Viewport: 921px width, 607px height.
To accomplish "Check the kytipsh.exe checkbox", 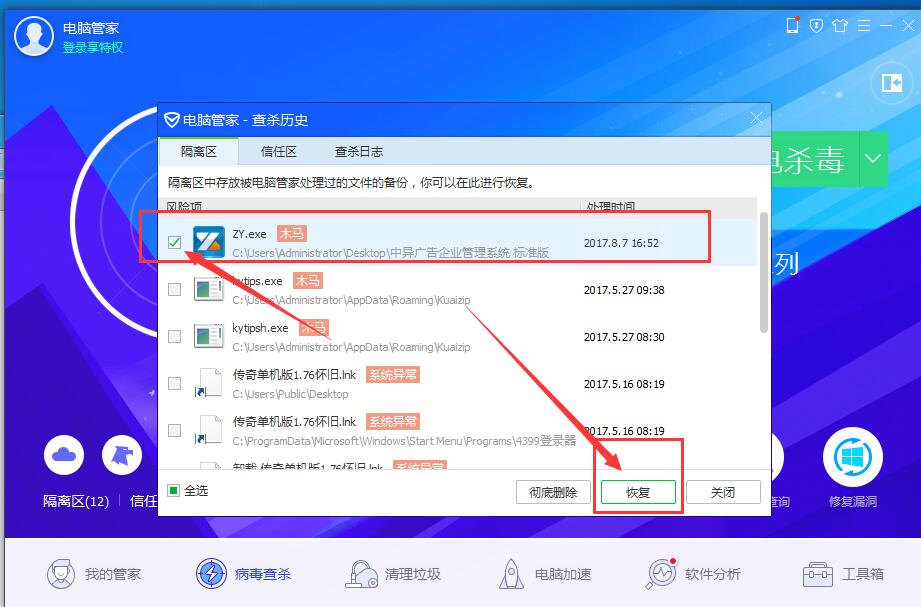I will [x=174, y=336].
